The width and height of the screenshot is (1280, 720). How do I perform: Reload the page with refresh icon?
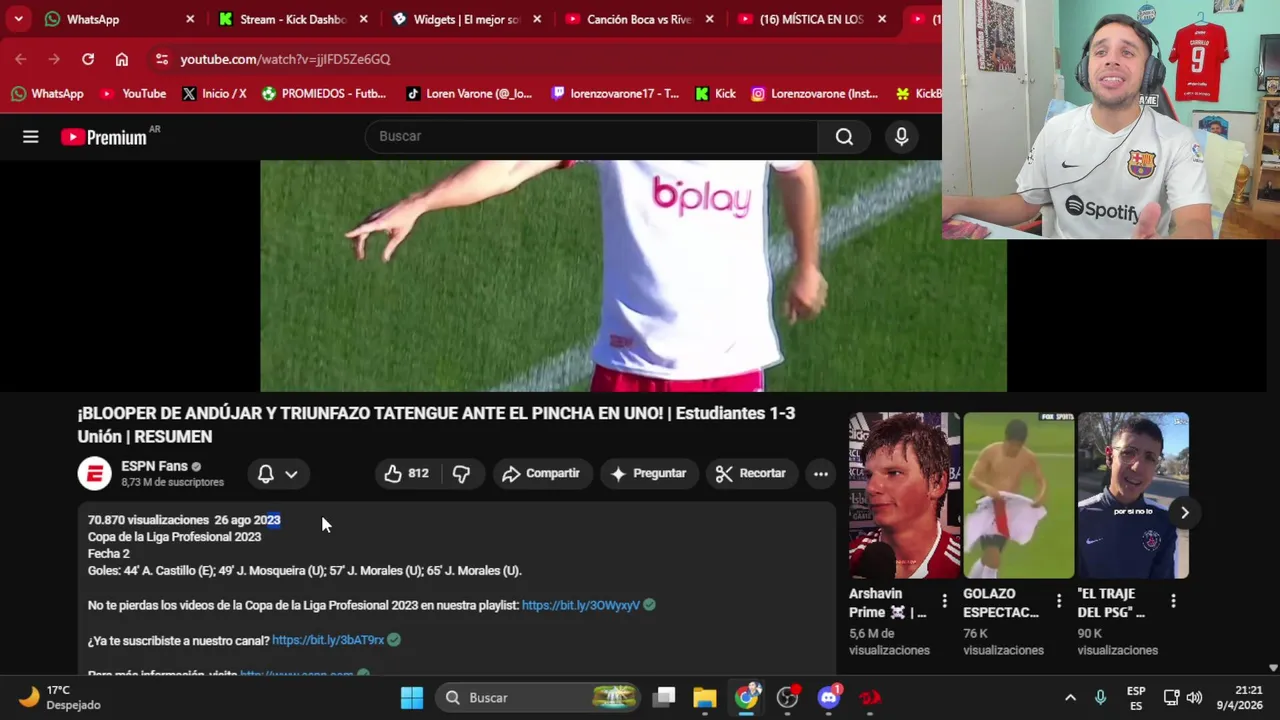click(x=88, y=59)
